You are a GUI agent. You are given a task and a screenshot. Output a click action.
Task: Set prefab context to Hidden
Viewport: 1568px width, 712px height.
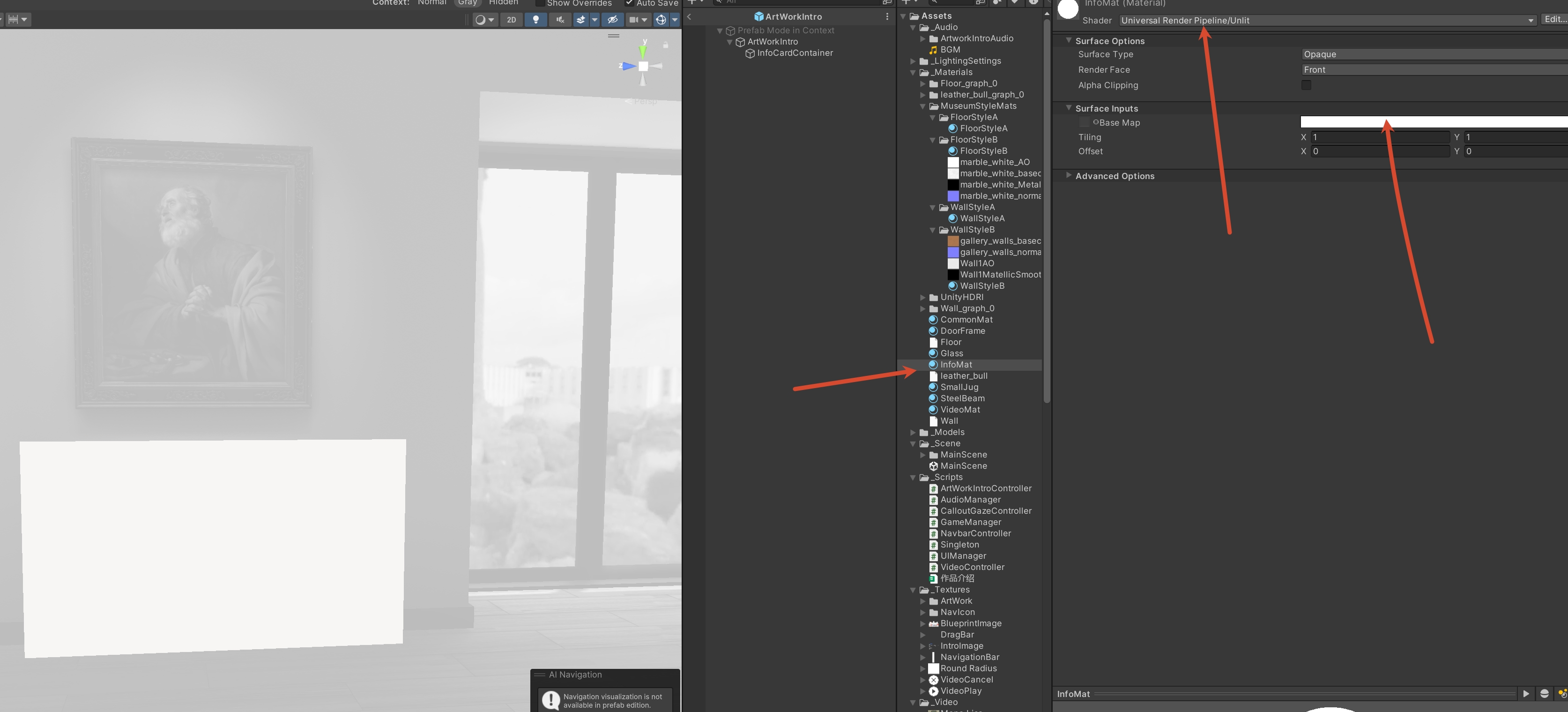pos(504,2)
